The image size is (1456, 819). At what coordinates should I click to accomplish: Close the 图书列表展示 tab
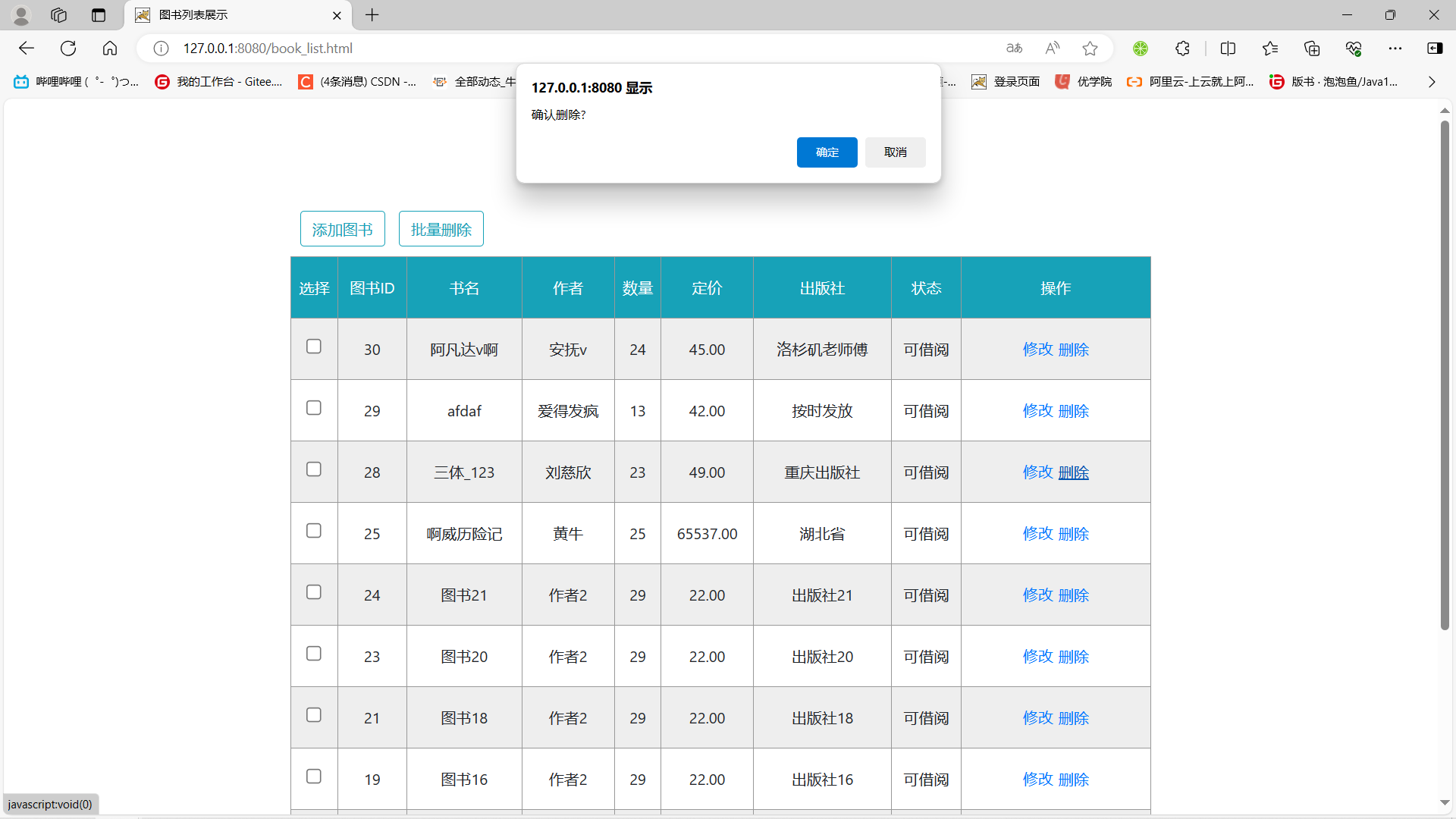[x=337, y=15]
